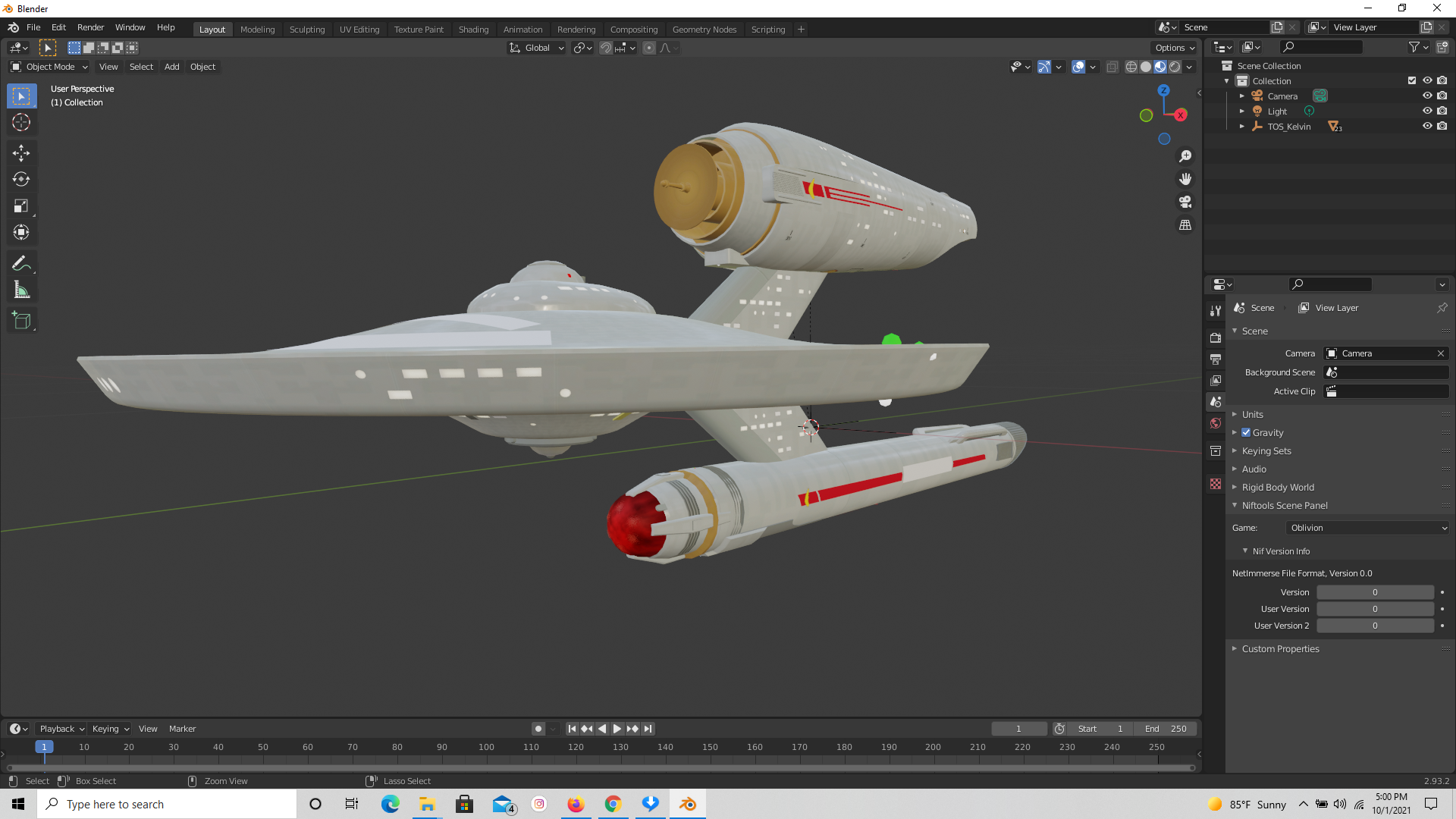Expand the Custom Properties panel
The width and height of the screenshot is (1456, 819).
click(x=1280, y=648)
